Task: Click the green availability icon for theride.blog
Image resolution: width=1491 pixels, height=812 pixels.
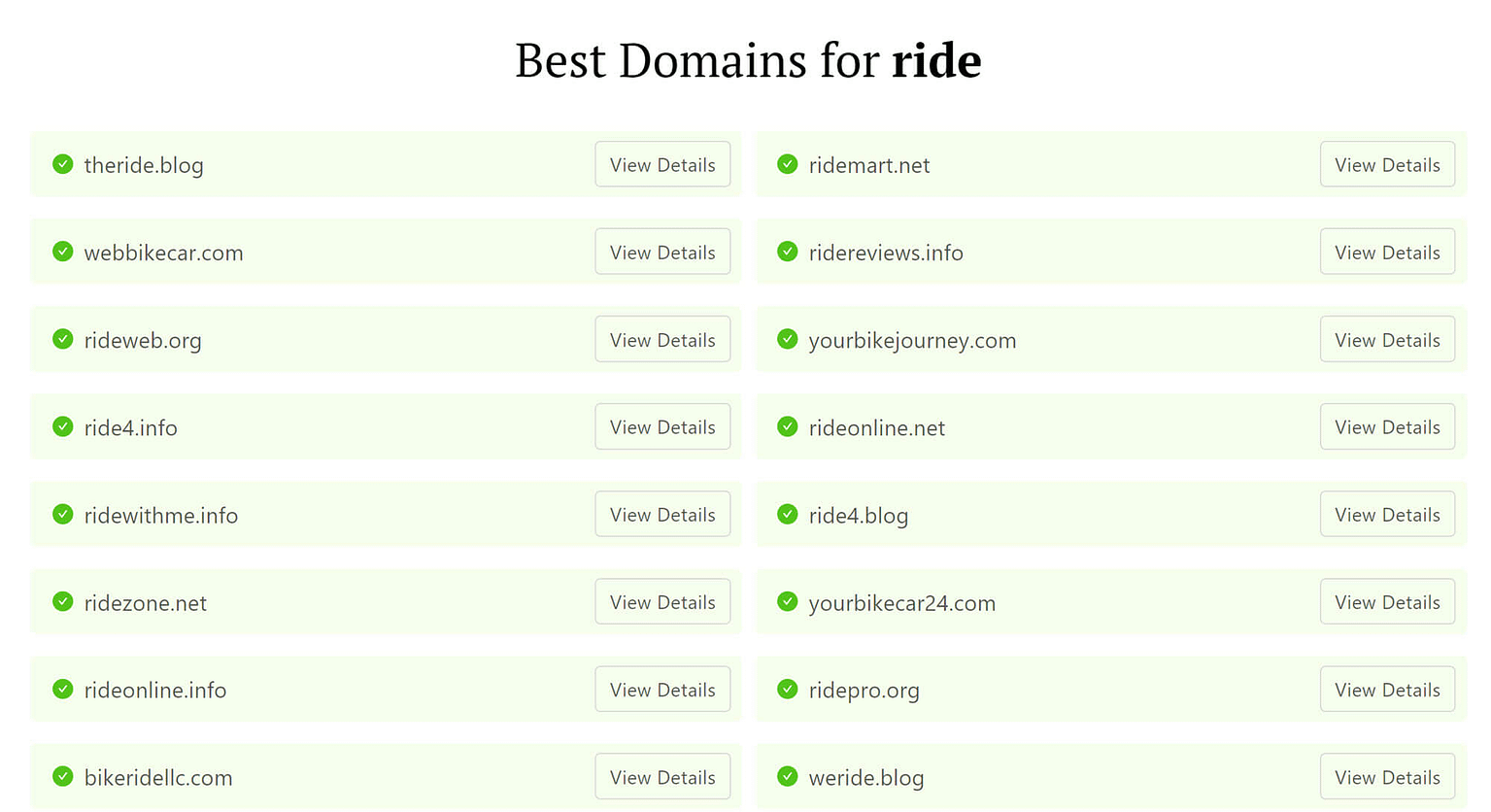Action: (62, 164)
